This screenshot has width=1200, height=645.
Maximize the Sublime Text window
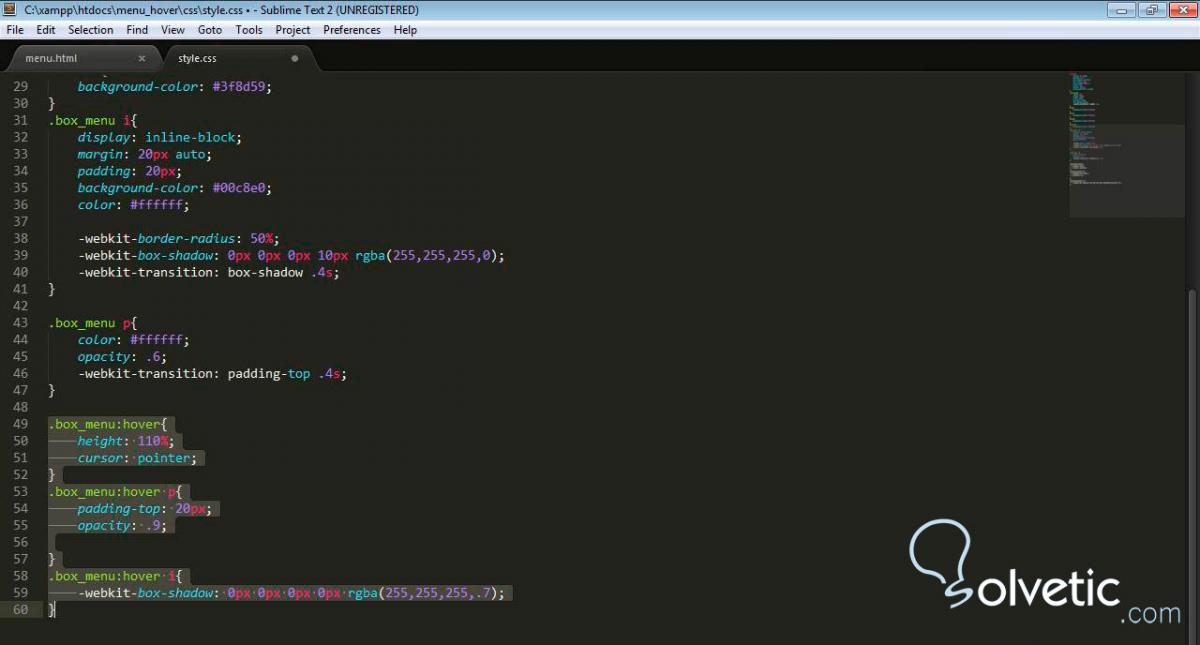[1151, 10]
